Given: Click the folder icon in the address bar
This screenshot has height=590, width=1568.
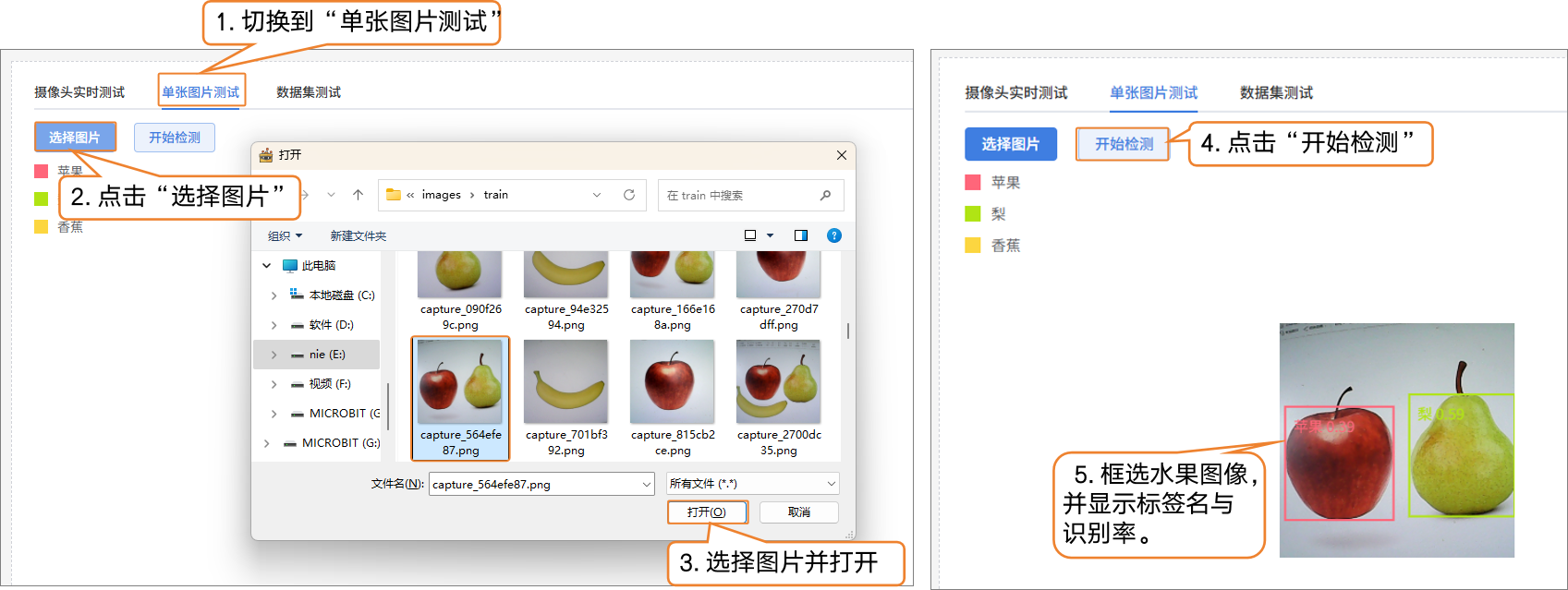Looking at the screenshot, I should pyautogui.click(x=394, y=195).
